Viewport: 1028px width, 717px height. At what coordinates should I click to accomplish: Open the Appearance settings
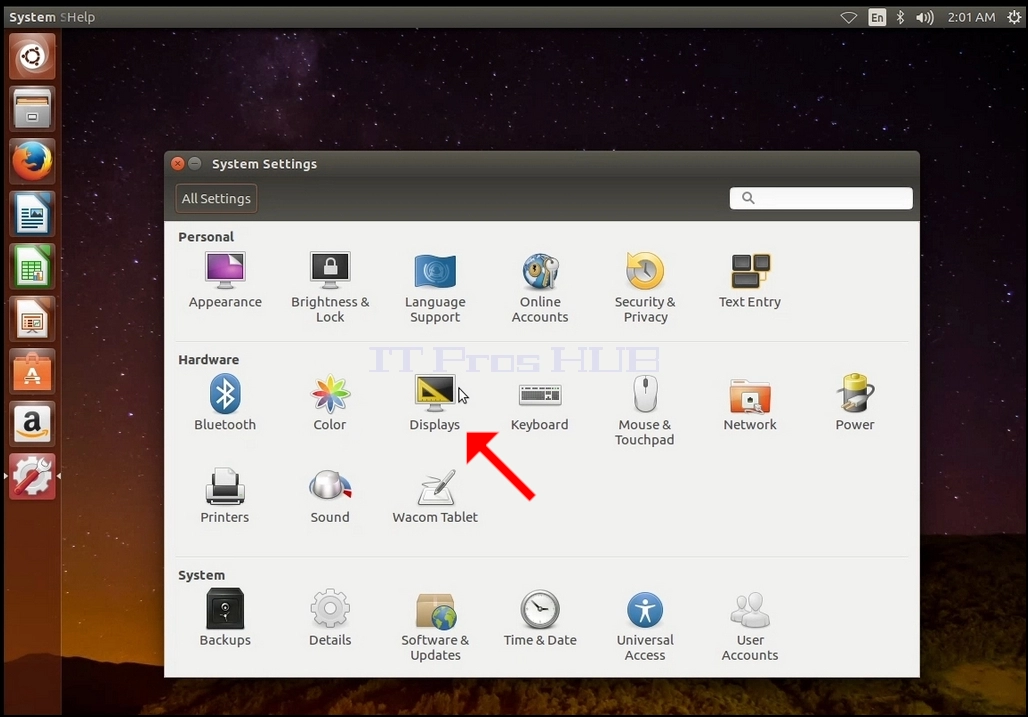click(x=225, y=280)
